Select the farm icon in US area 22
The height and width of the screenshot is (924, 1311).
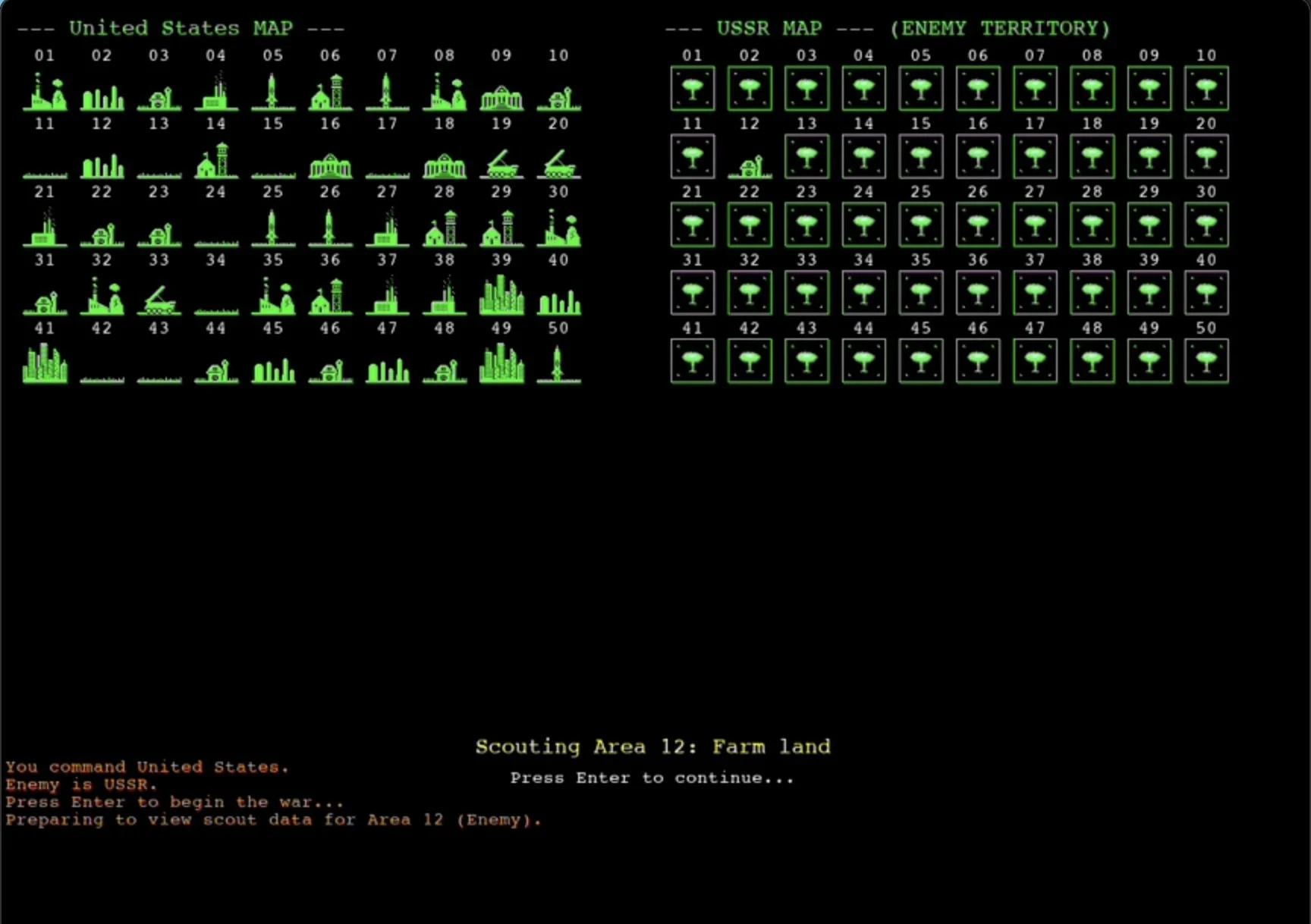pyautogui.click(x=102, y=234)
